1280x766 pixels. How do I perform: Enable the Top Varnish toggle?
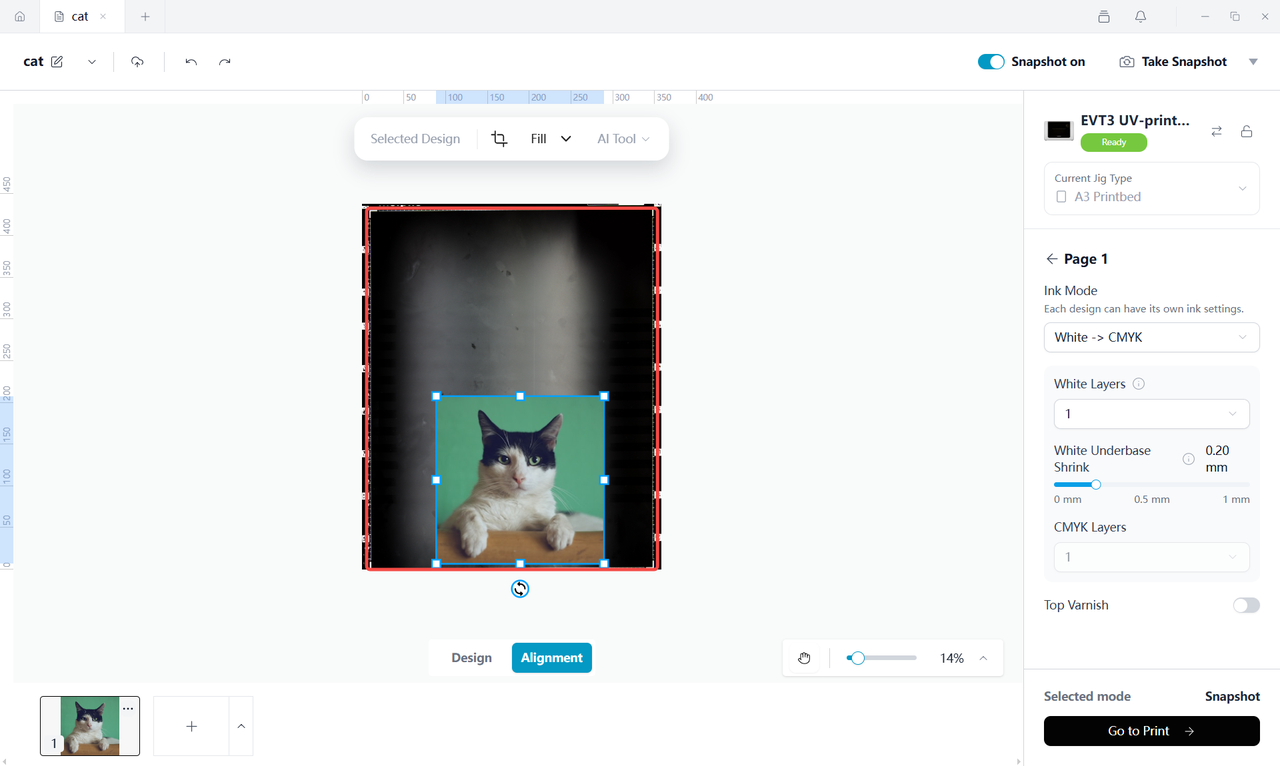[x=1246, y=605]
